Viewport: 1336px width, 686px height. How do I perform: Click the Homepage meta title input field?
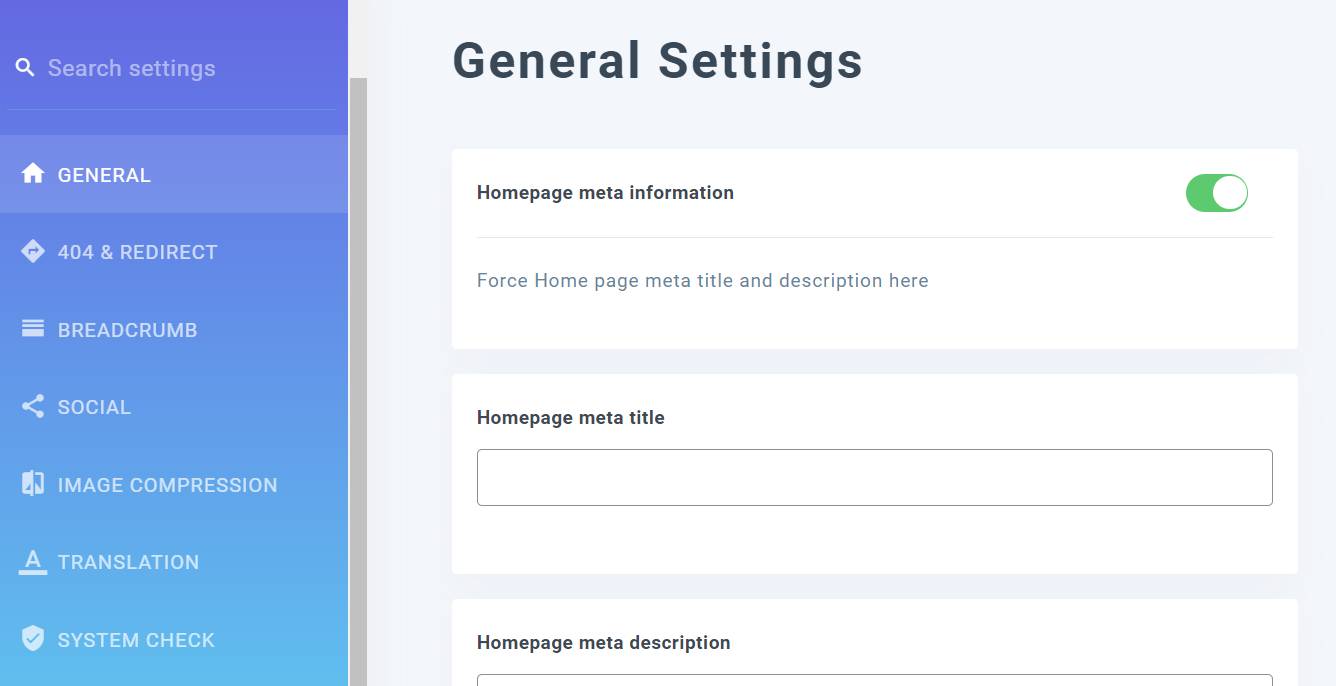874,477
